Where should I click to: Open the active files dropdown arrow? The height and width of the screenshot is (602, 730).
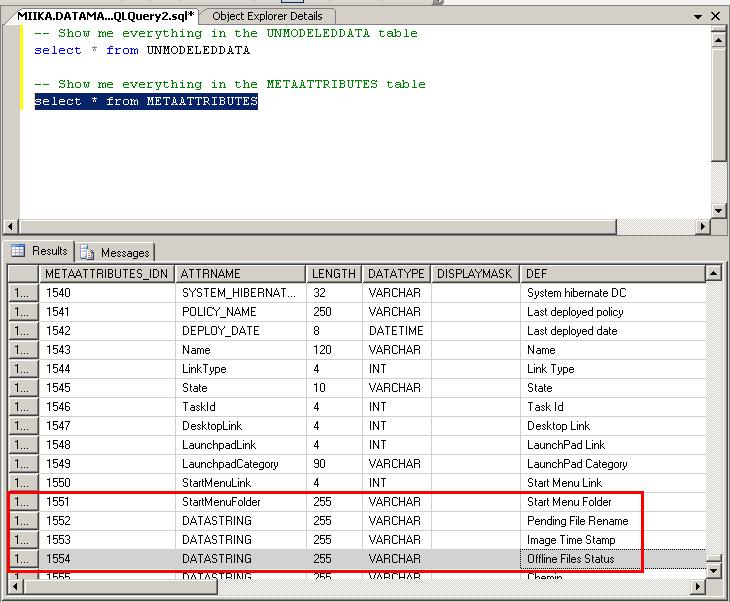(x=697, y=17)
